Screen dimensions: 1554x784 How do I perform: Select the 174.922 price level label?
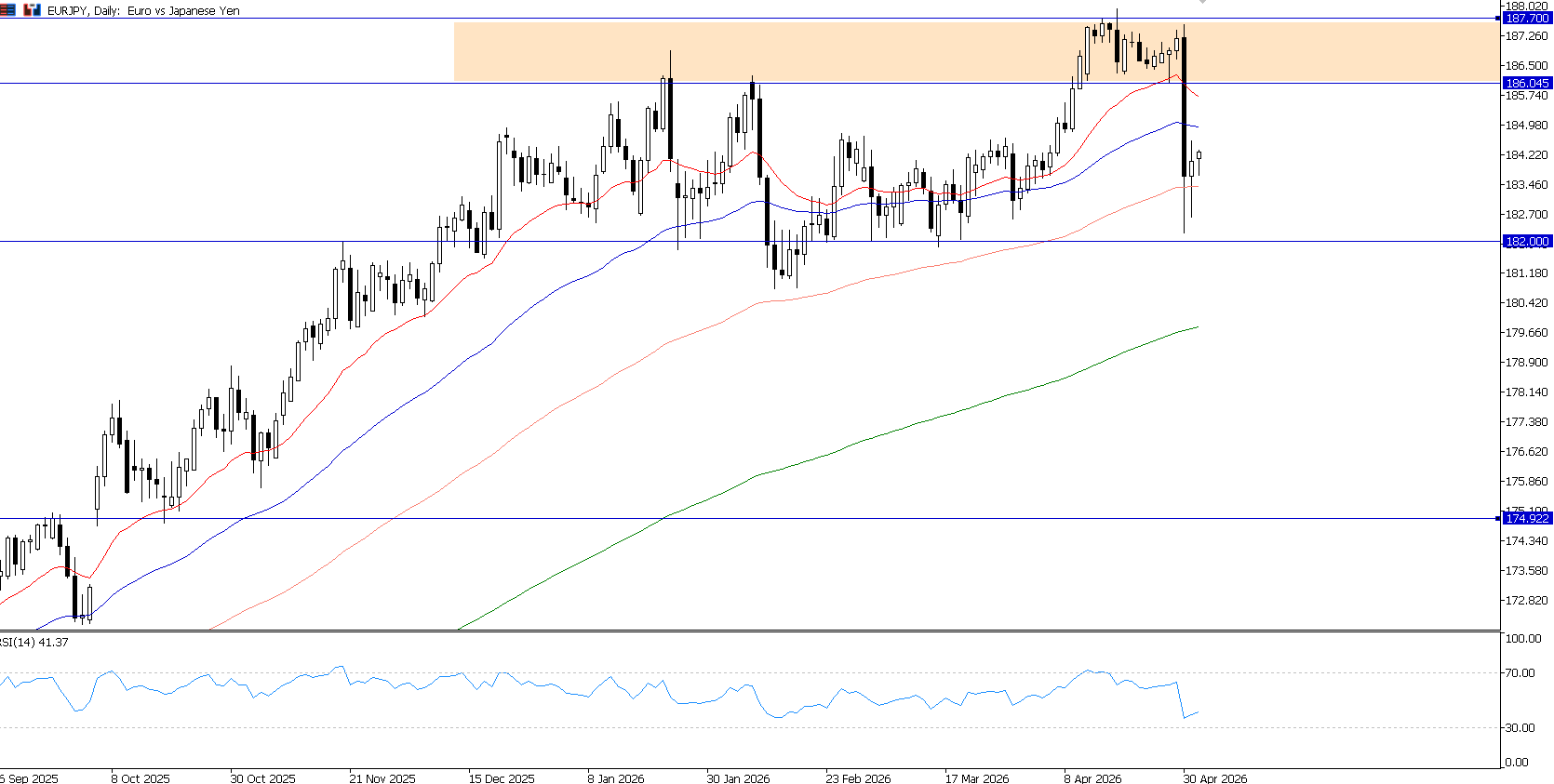(x=1526, y=519)
